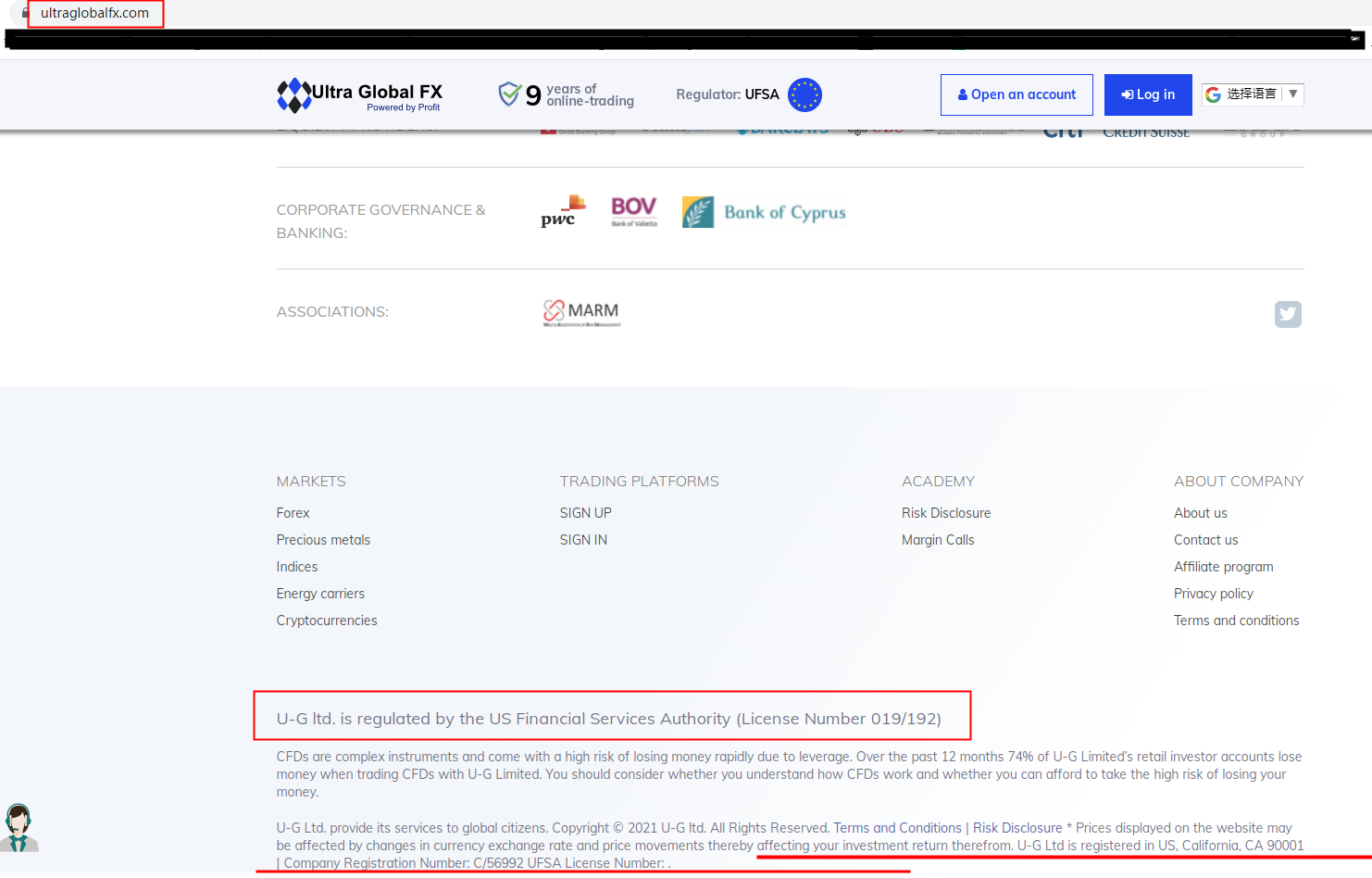
Task: Click the TRADING PLATFORMS footer heading
Action: [x=640, y=482]
